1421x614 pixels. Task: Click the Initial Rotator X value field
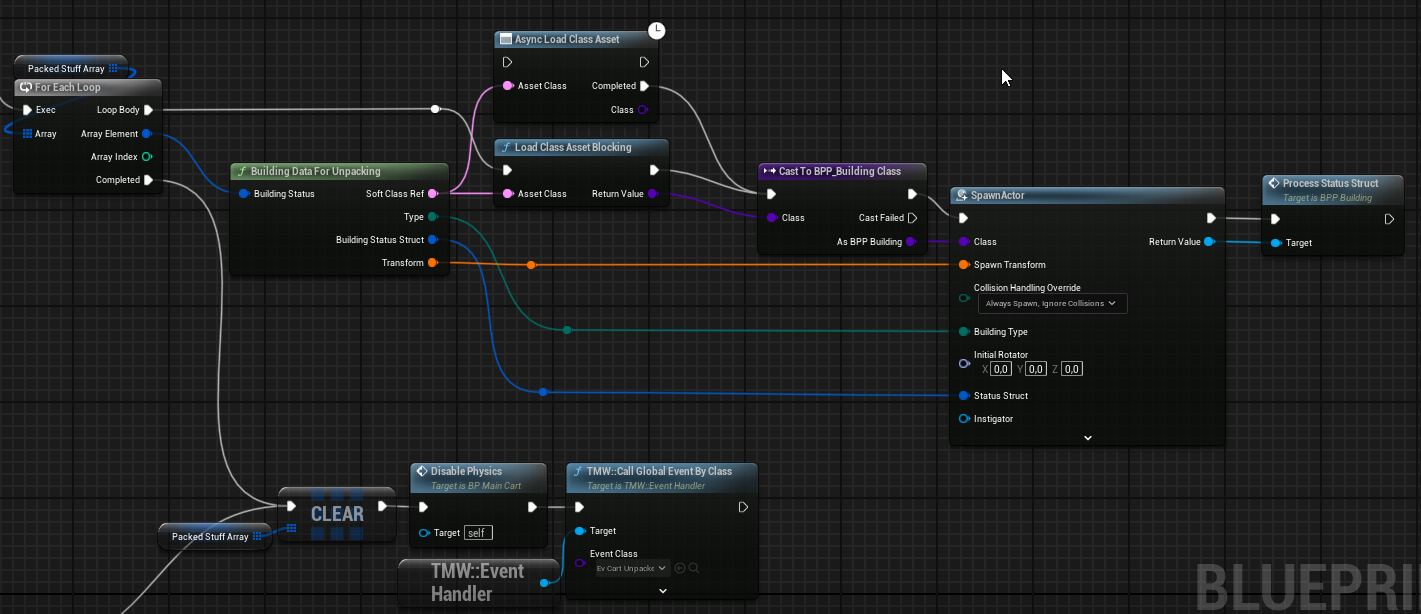pos(1001,369)
